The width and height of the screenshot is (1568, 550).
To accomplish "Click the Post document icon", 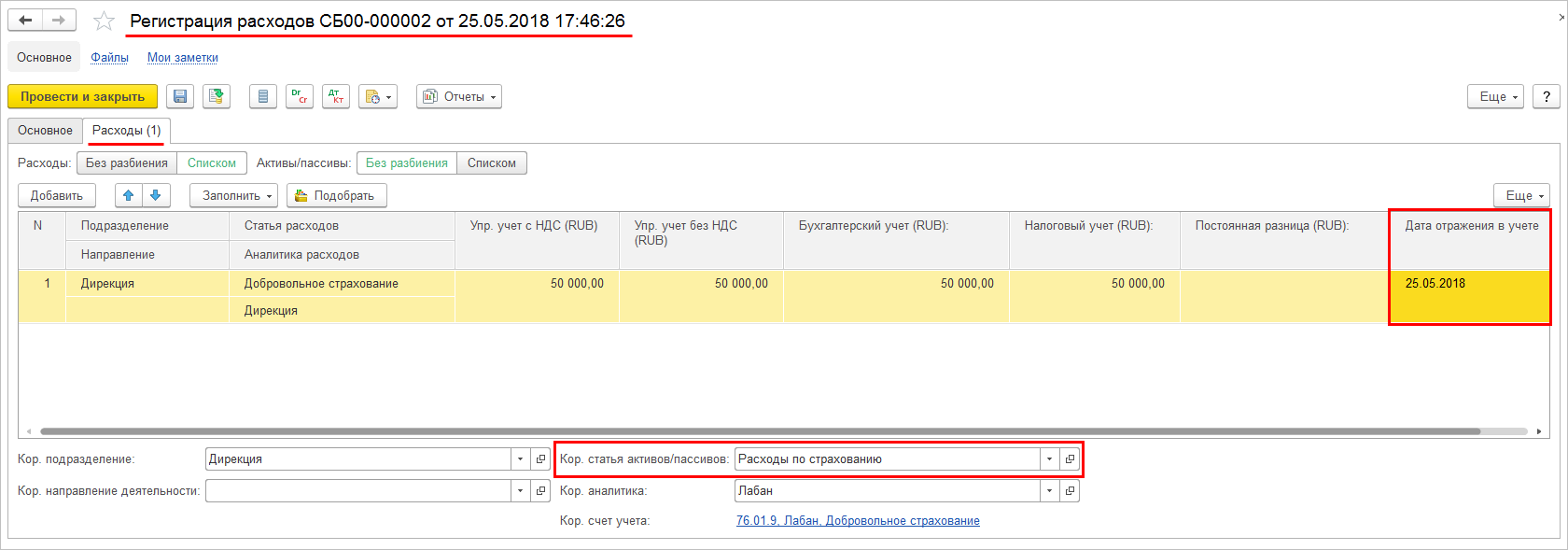I will [x=217, y=96].
